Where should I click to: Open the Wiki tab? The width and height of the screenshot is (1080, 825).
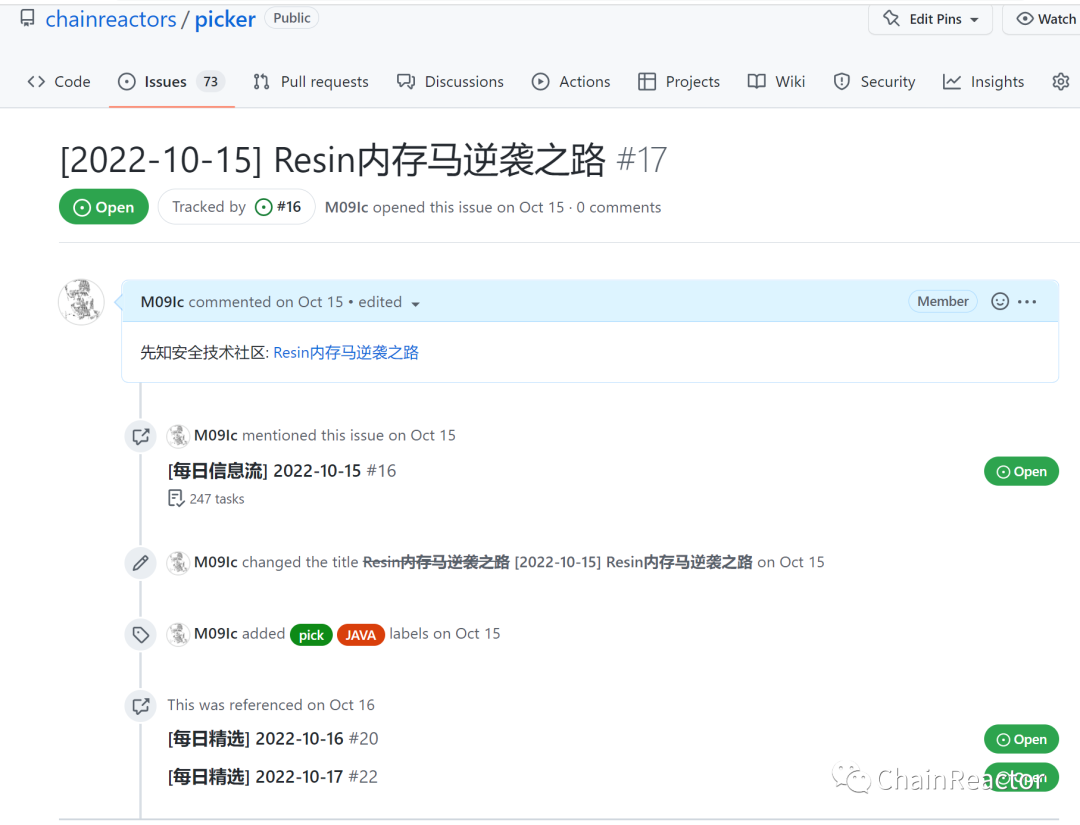(776, 81)
